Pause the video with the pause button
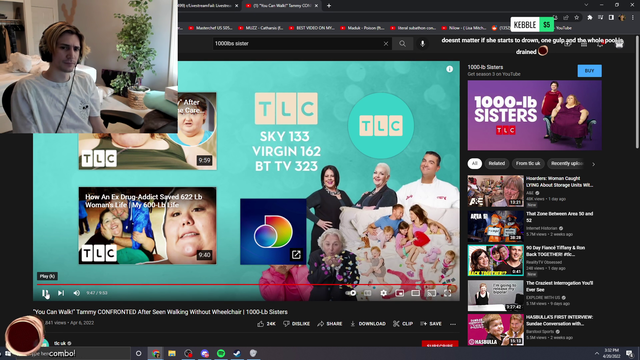The image size is (640, 360). coord(45,293)
